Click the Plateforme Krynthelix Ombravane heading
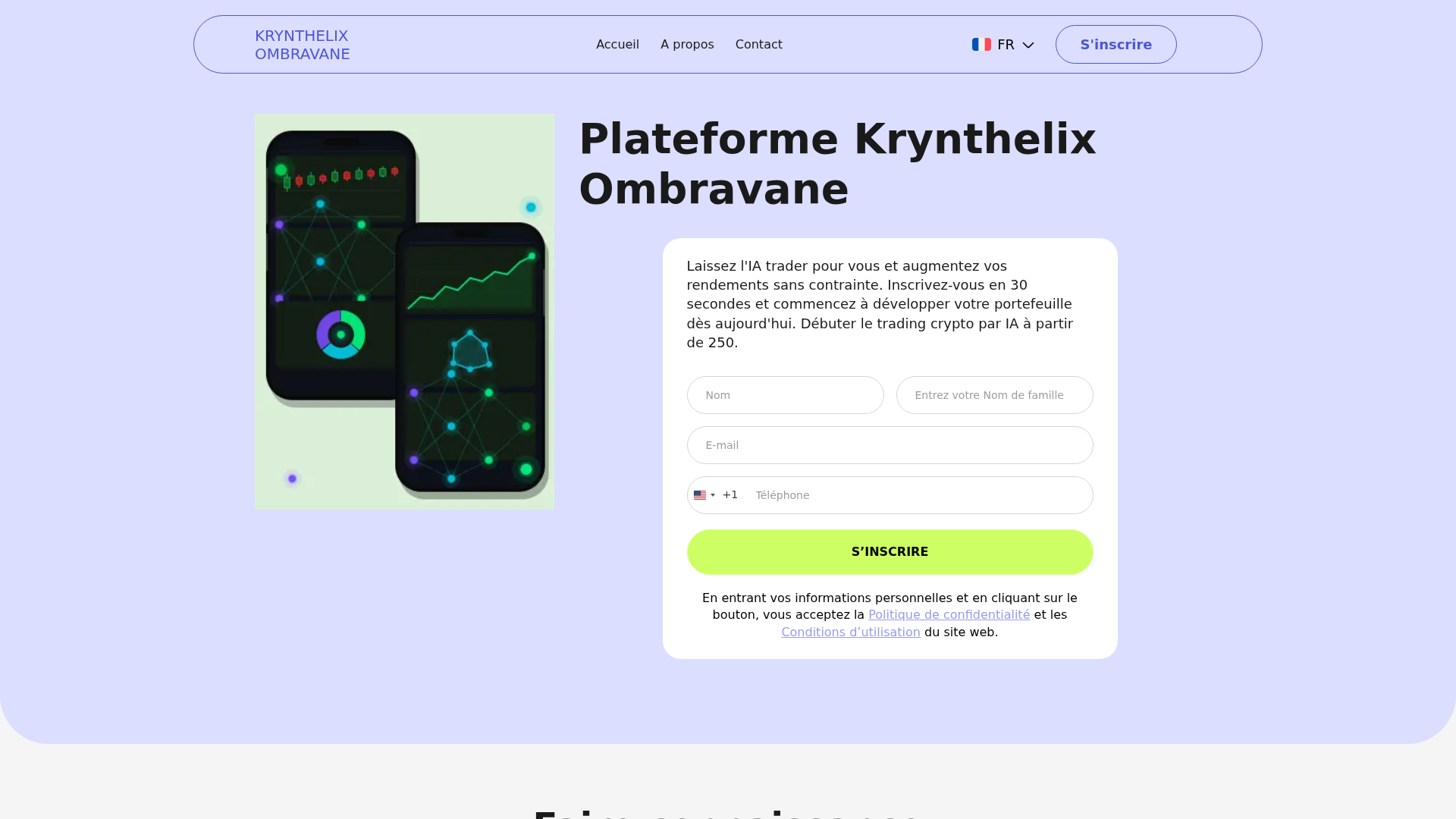 coord(837,164)
